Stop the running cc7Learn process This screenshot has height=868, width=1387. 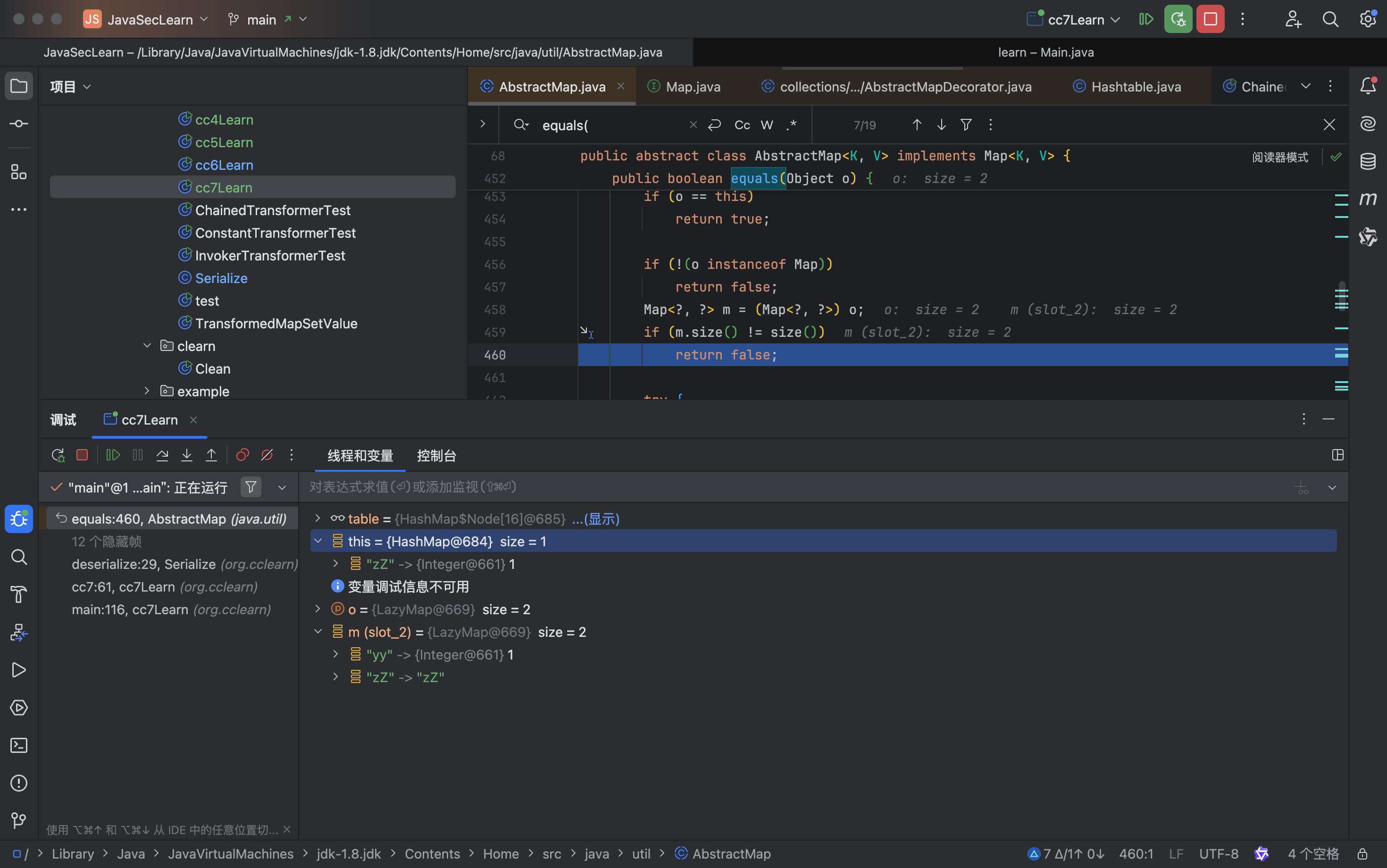point(1210,19)
